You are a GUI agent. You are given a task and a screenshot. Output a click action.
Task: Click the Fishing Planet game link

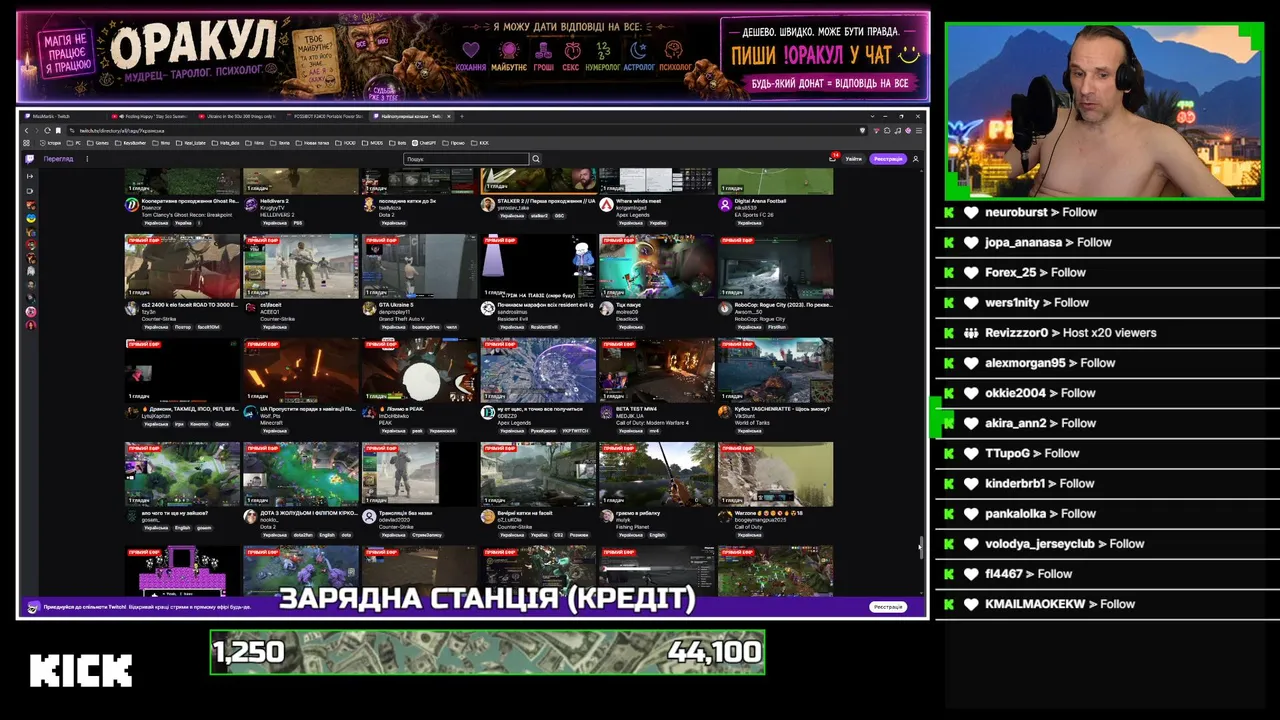[632, 527]
